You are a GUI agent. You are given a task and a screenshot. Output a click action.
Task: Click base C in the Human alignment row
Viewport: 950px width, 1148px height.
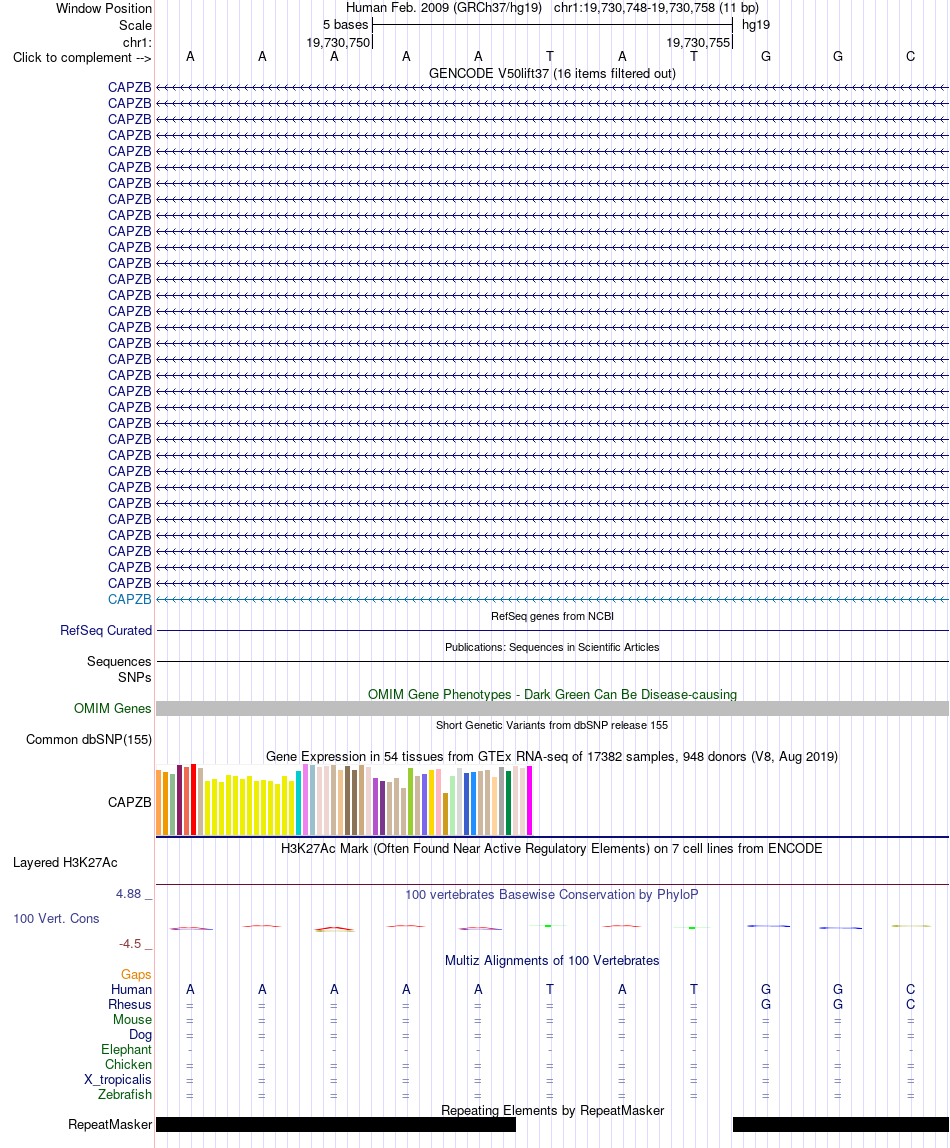910,990
